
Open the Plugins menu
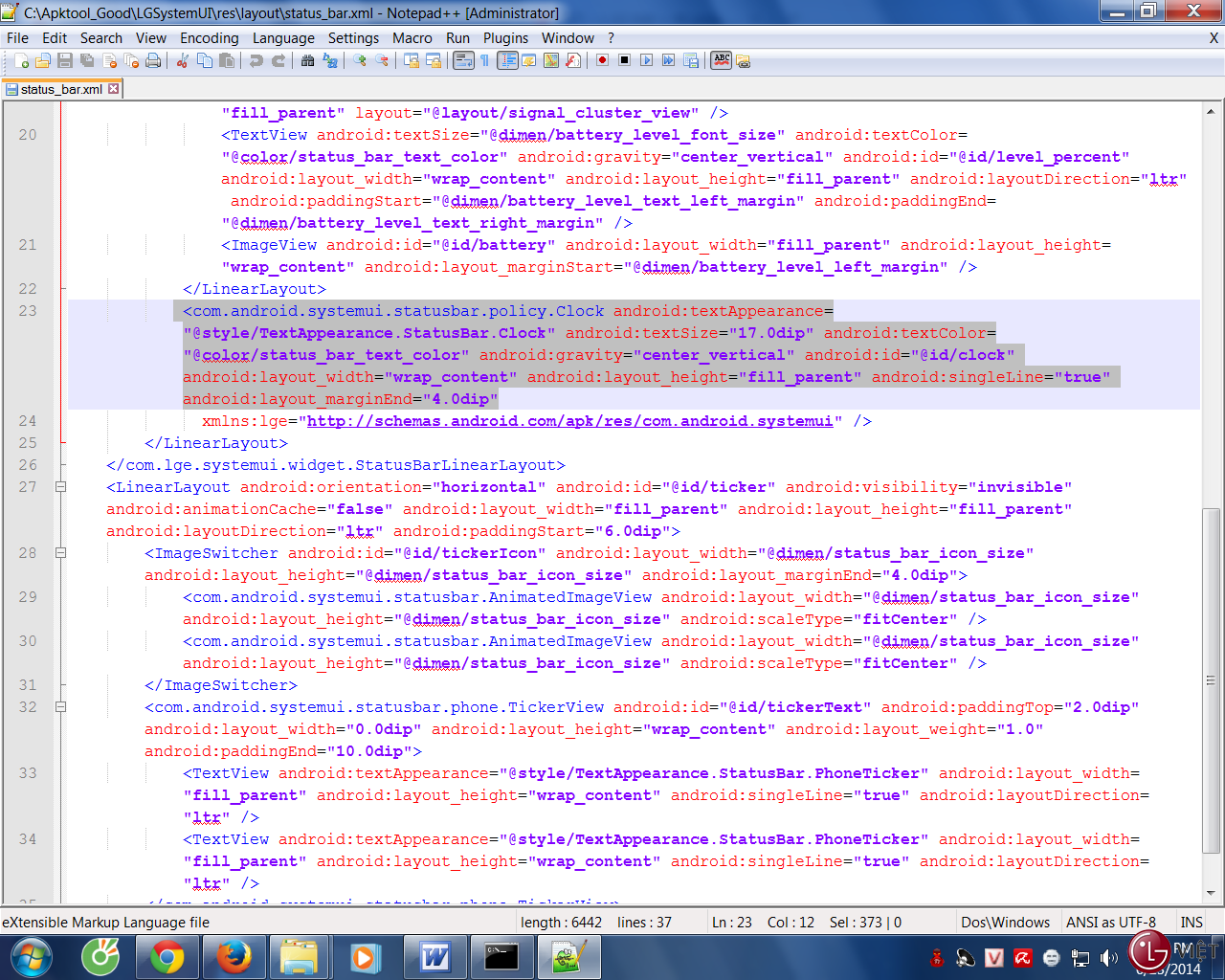(505, 38)
